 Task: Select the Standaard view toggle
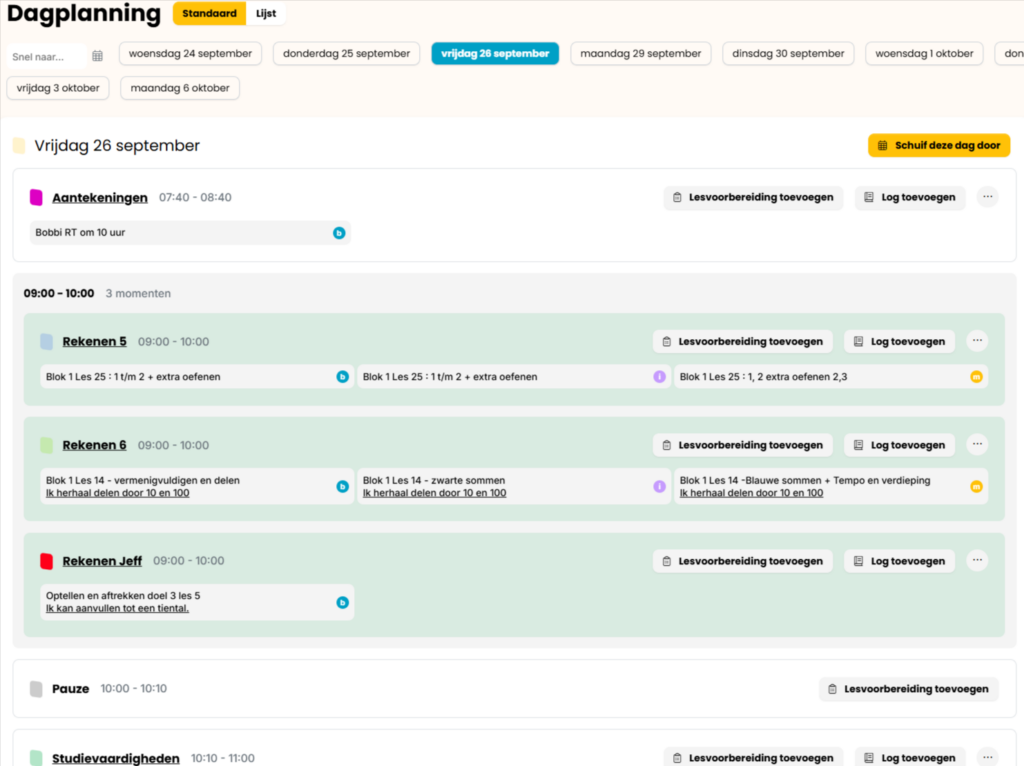(209, 14)
